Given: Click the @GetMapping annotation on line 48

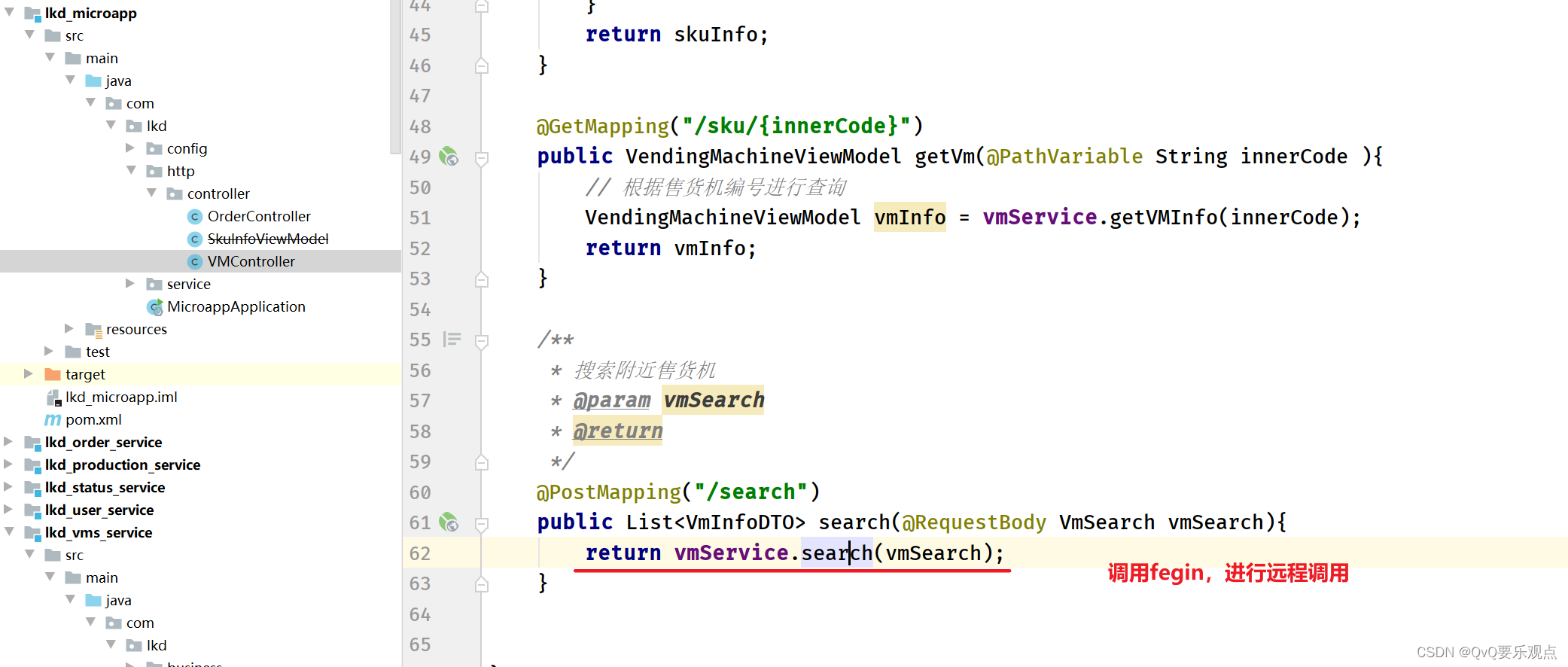Looking at the screenshot, I should (602, 126).
